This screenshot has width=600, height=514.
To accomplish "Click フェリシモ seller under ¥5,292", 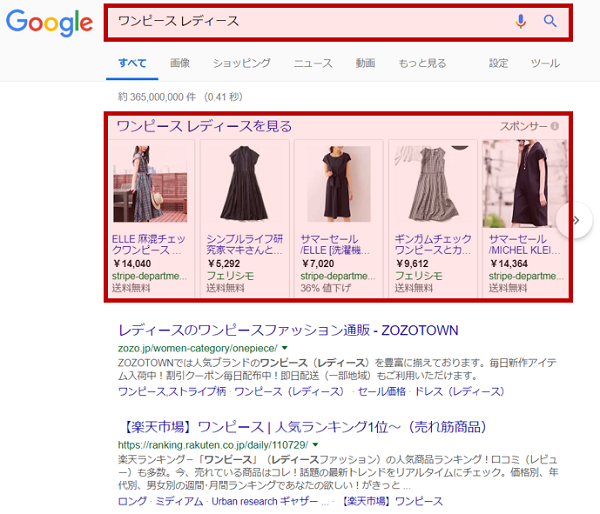I will [230, 276].
